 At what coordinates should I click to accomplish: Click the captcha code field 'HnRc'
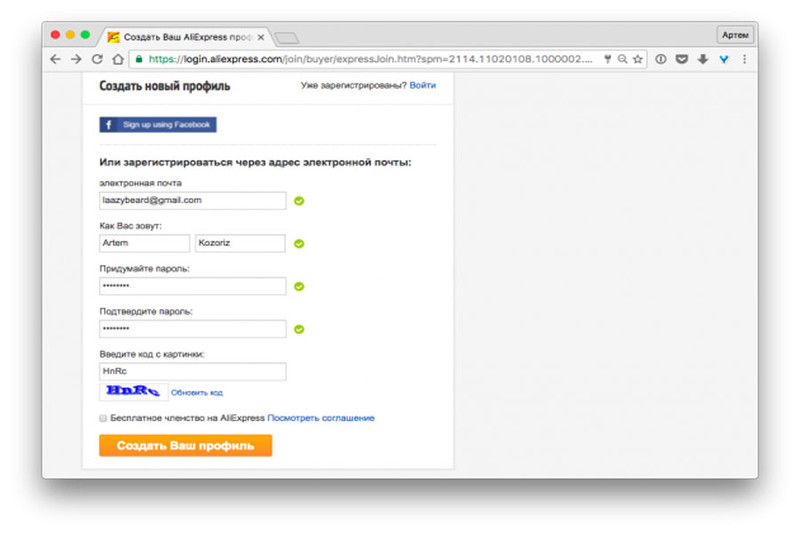pyautogui.click(x=193, y=371)
